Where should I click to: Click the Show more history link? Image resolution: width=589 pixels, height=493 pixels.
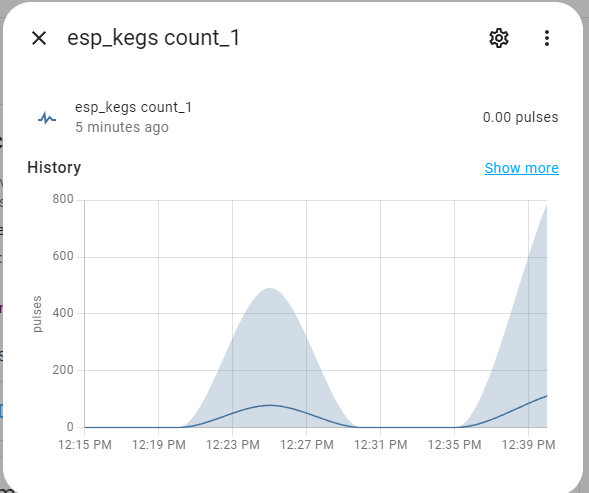[x=521, y=168]
